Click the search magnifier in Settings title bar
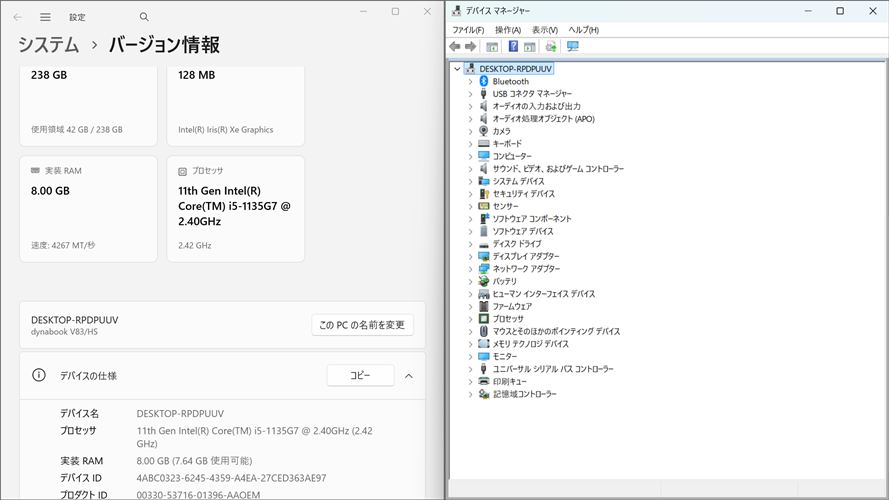This screenshot has height=500, width=889. coord(144,17)
